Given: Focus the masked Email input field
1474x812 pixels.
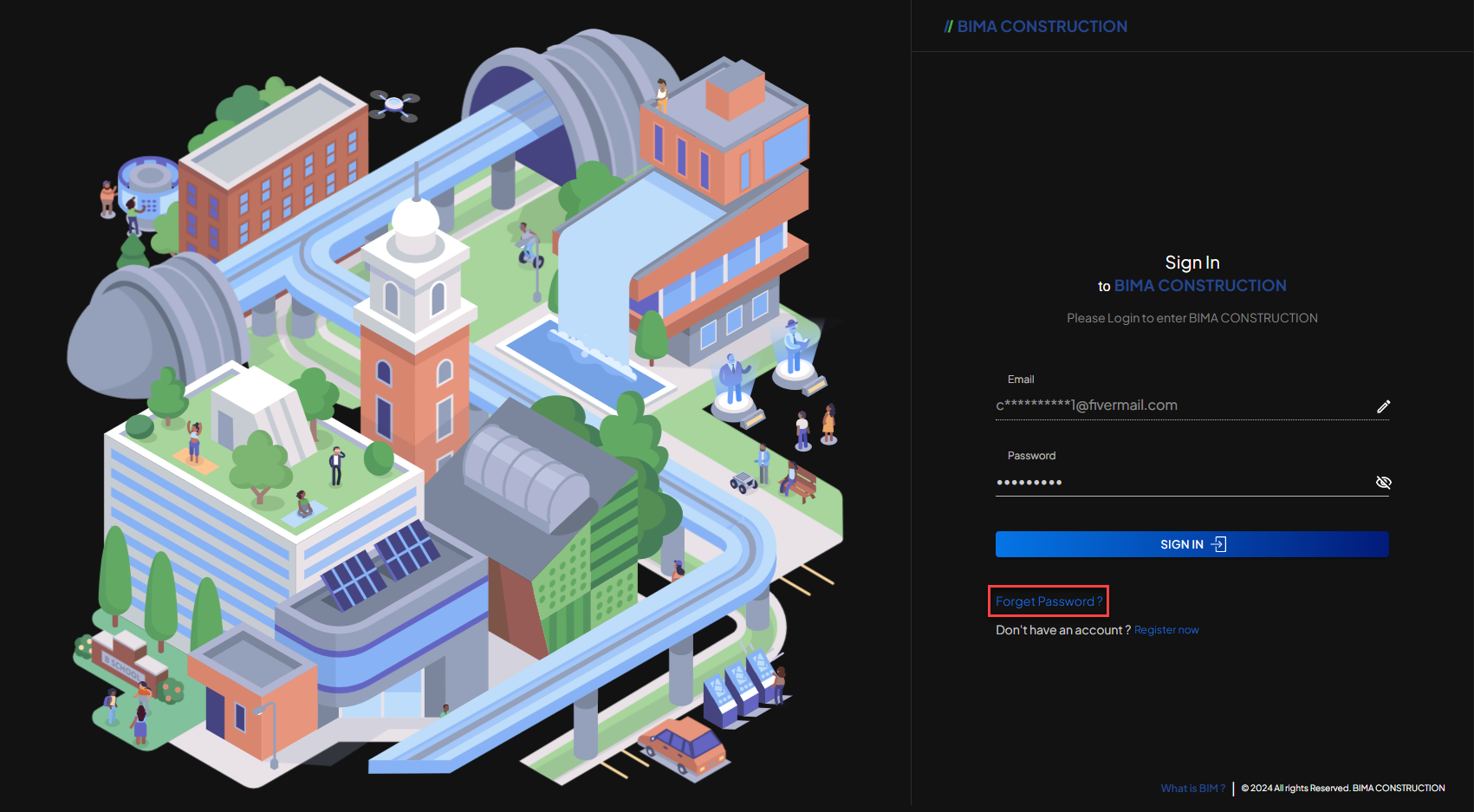Looking at the screenshot, I should point(1179,406).
